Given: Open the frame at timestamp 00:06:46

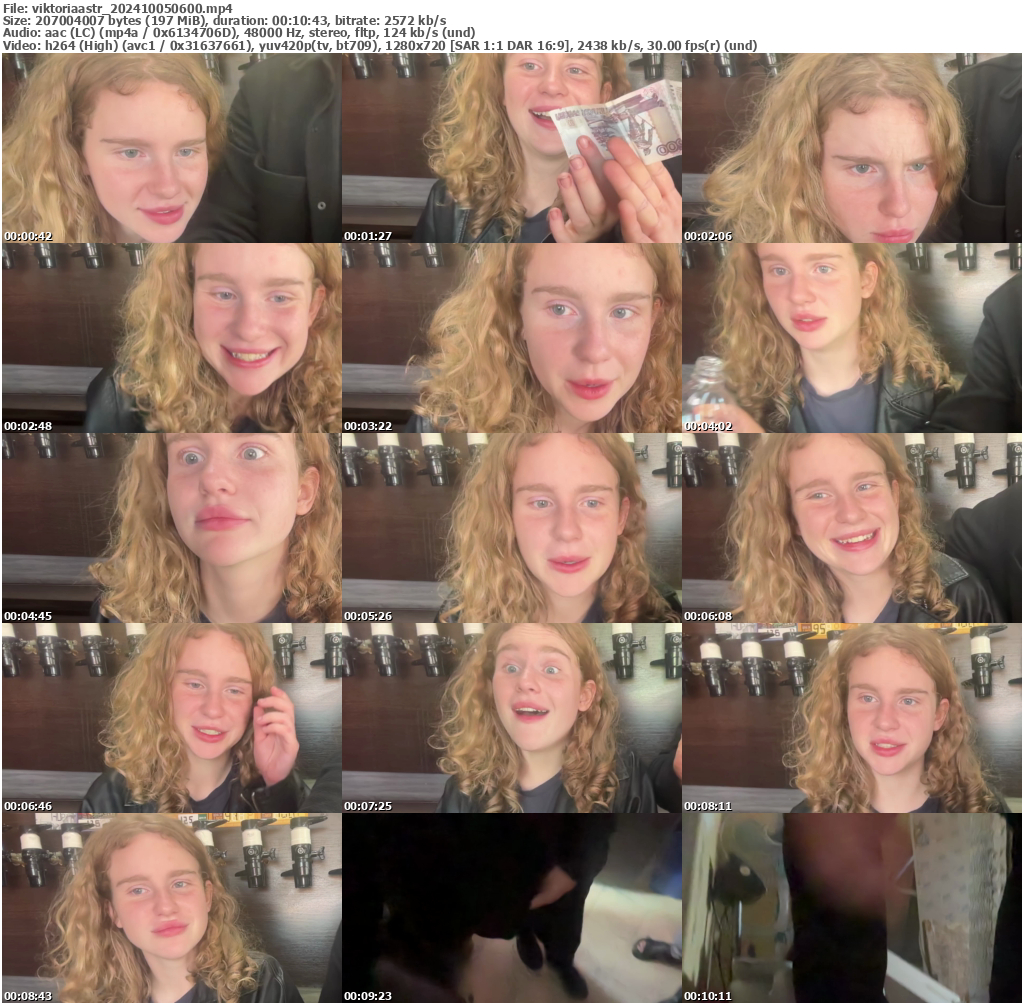Looking at the screenshot, I should (170, 717).
